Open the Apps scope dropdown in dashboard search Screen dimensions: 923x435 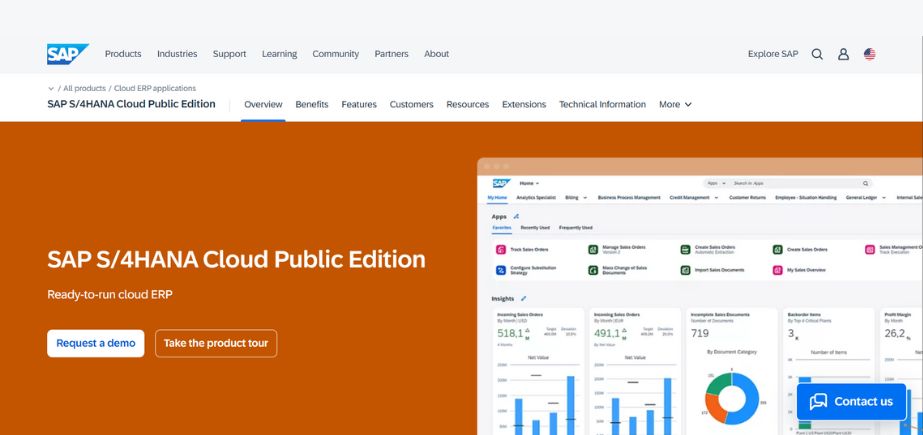pos(716,184)
